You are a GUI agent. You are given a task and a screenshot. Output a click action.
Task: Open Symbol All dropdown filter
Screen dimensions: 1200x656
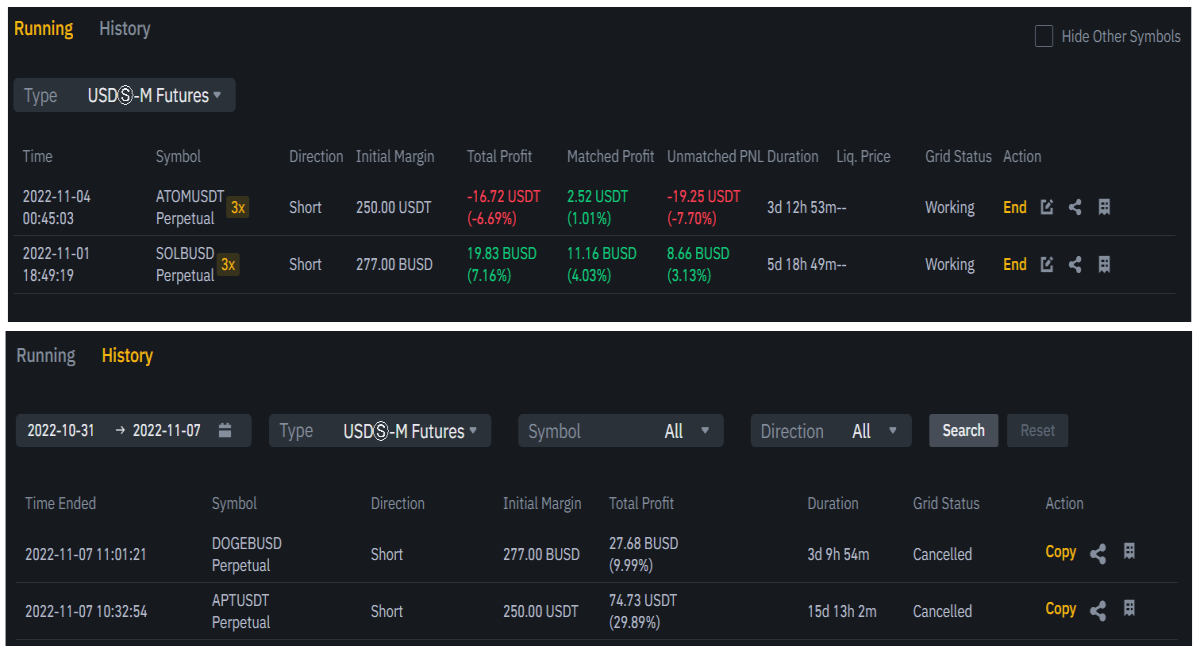620,431
